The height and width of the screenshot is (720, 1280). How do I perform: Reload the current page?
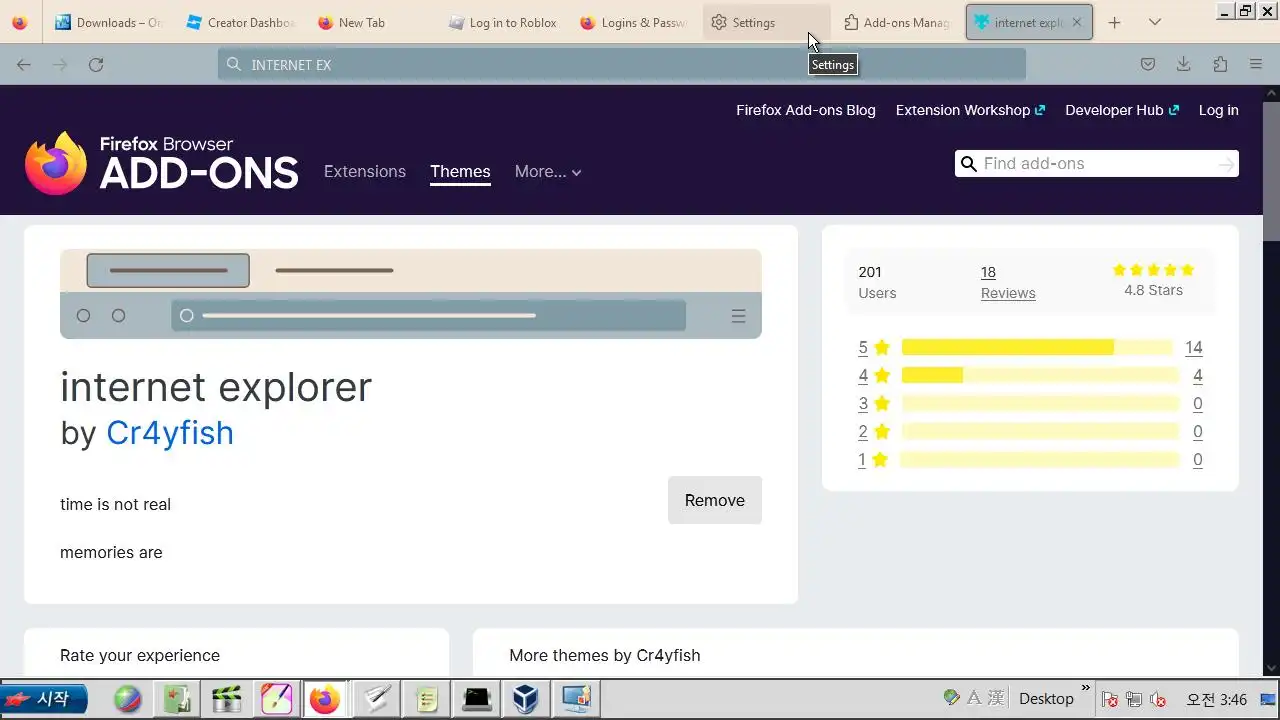(x=96, y=64)
